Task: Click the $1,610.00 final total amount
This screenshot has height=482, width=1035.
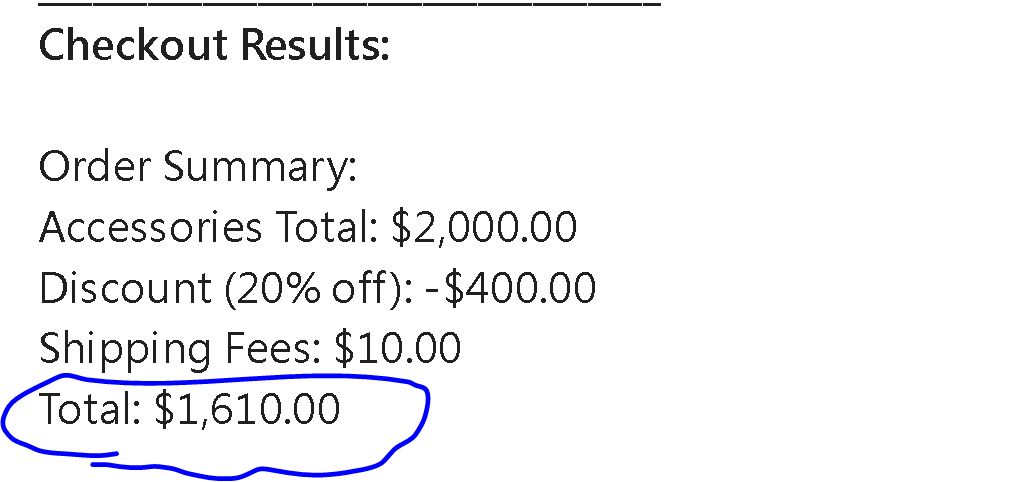Action: coord(247,410)
